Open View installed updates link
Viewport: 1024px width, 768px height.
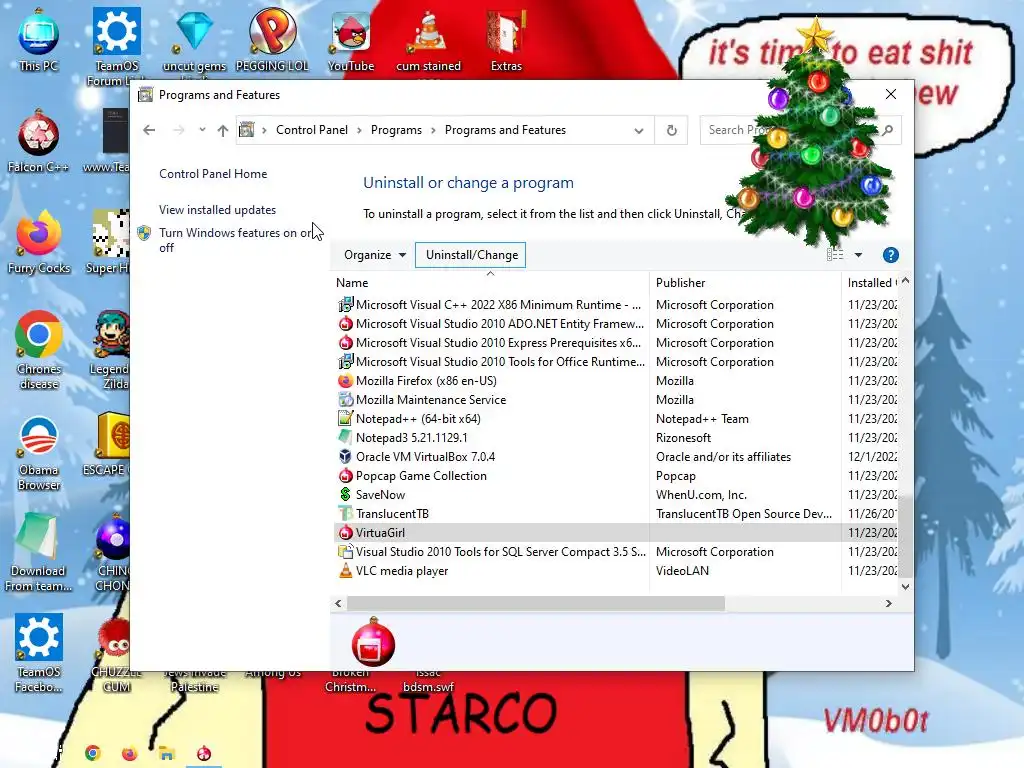click(217, 210)
